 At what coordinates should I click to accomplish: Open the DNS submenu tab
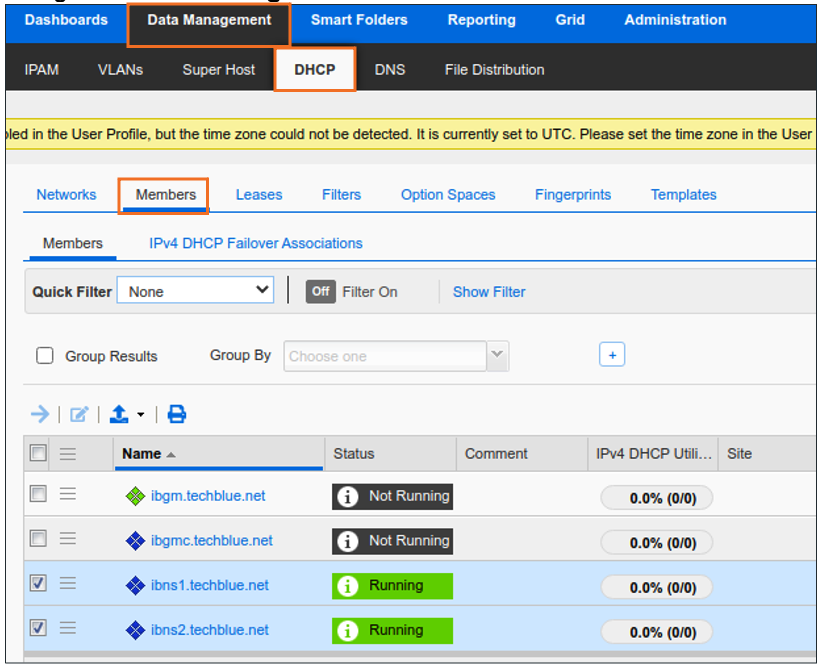[390, 70]
